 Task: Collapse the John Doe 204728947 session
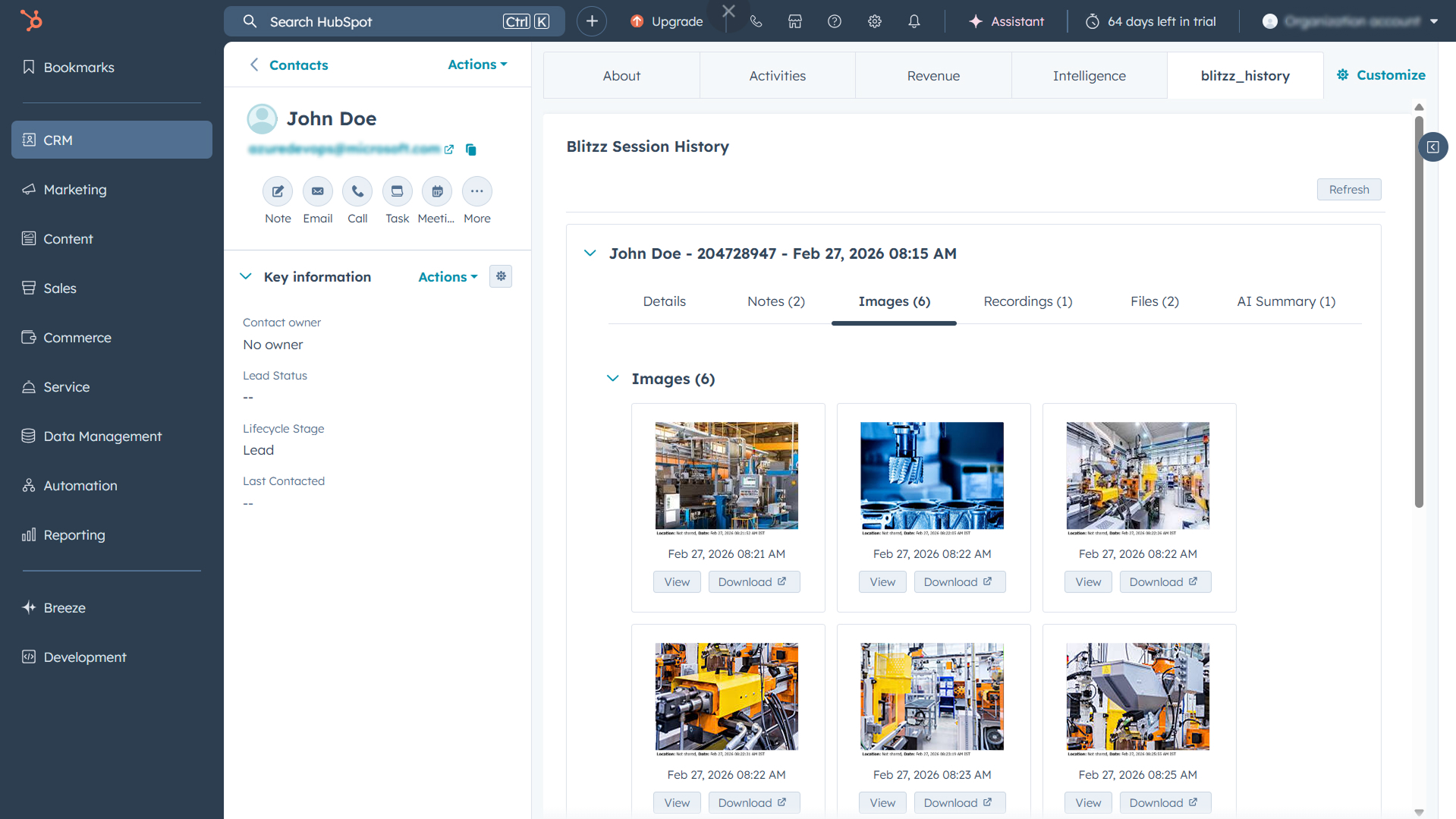pyautogui.click(x=590, y=254)
